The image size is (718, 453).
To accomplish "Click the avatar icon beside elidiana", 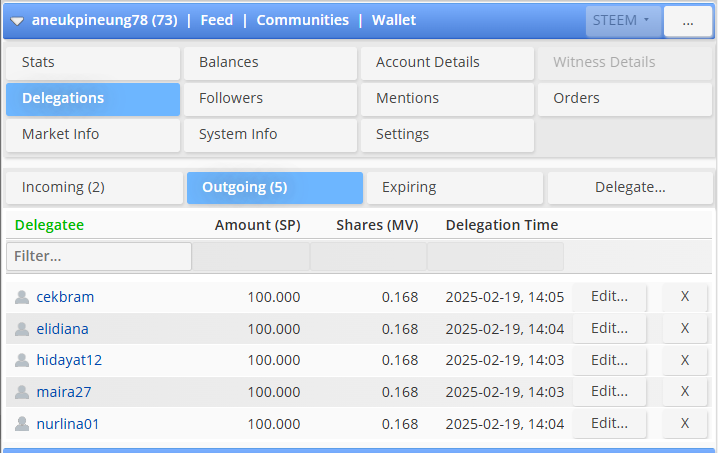I will 22,329.
